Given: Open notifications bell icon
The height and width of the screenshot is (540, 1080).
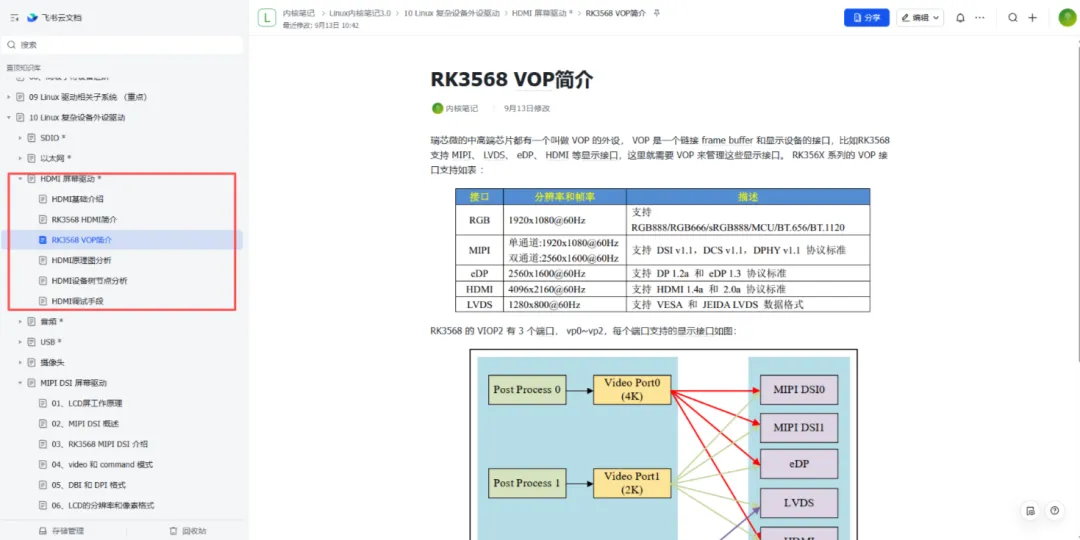Looking at the screenshot, I should point(960,18).
